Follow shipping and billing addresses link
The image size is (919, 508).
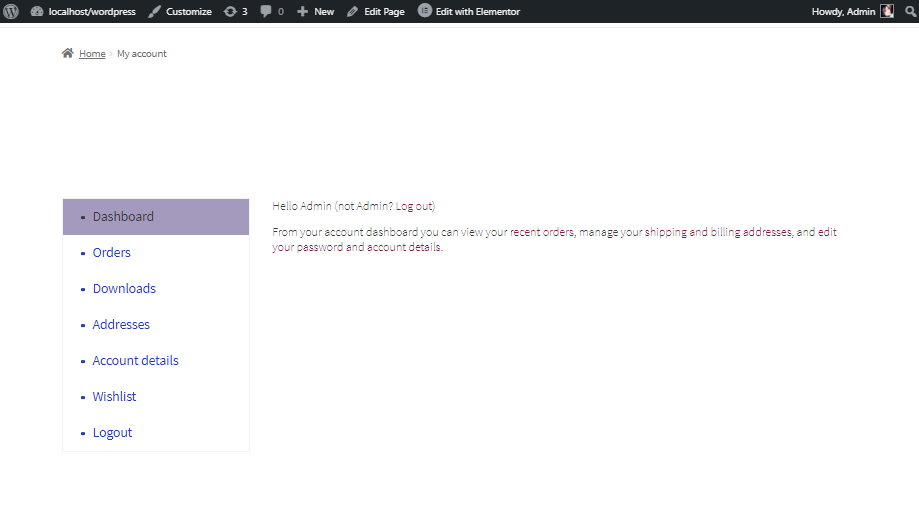718,232
